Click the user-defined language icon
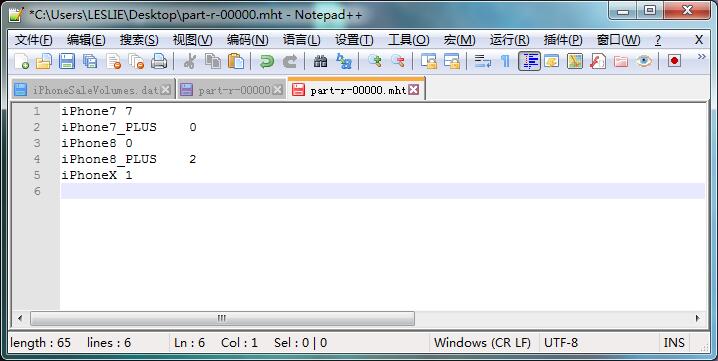This screenshot has width=718, height=361. [x=552, y=61]
